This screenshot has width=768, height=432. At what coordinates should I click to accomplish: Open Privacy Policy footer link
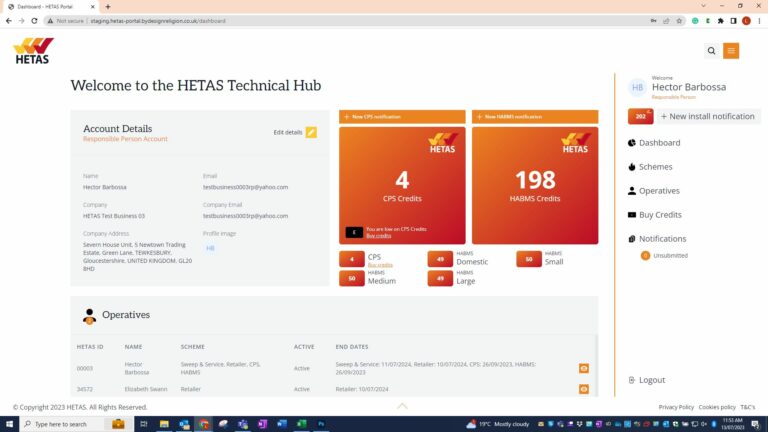[x=676, y=407]
